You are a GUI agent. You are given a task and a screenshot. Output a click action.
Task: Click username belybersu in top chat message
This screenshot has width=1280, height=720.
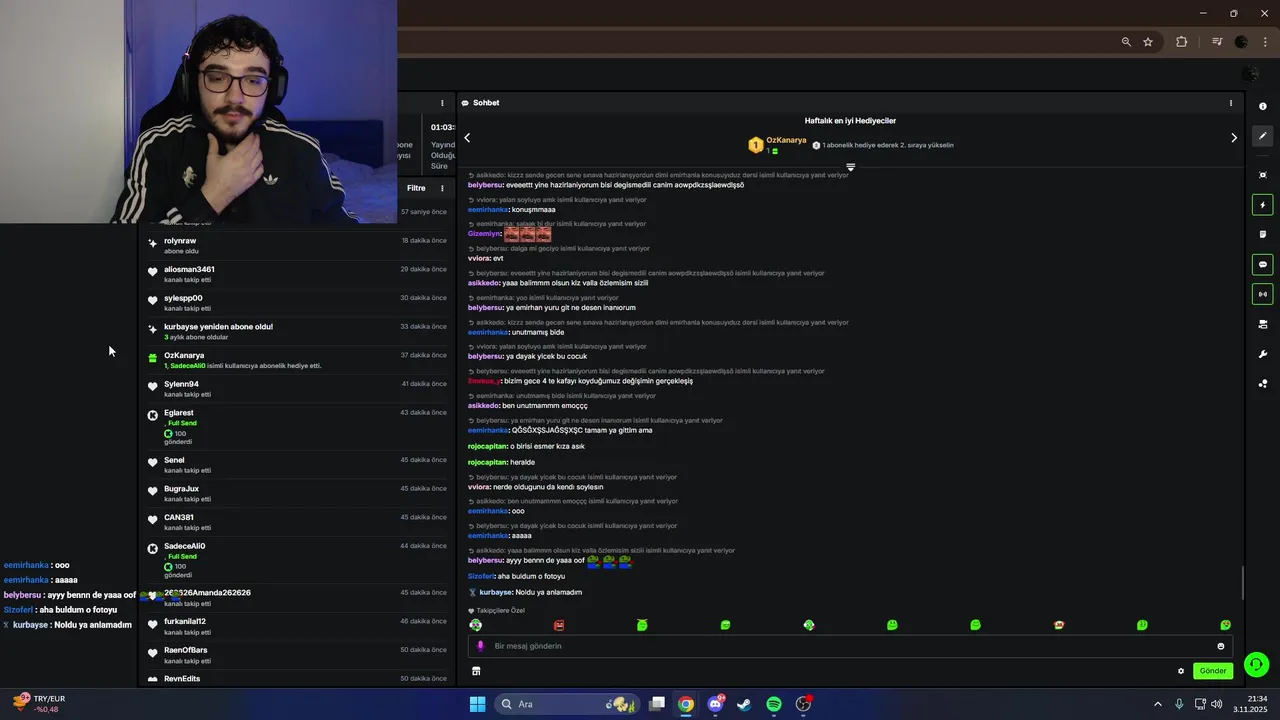coord(485,185)
